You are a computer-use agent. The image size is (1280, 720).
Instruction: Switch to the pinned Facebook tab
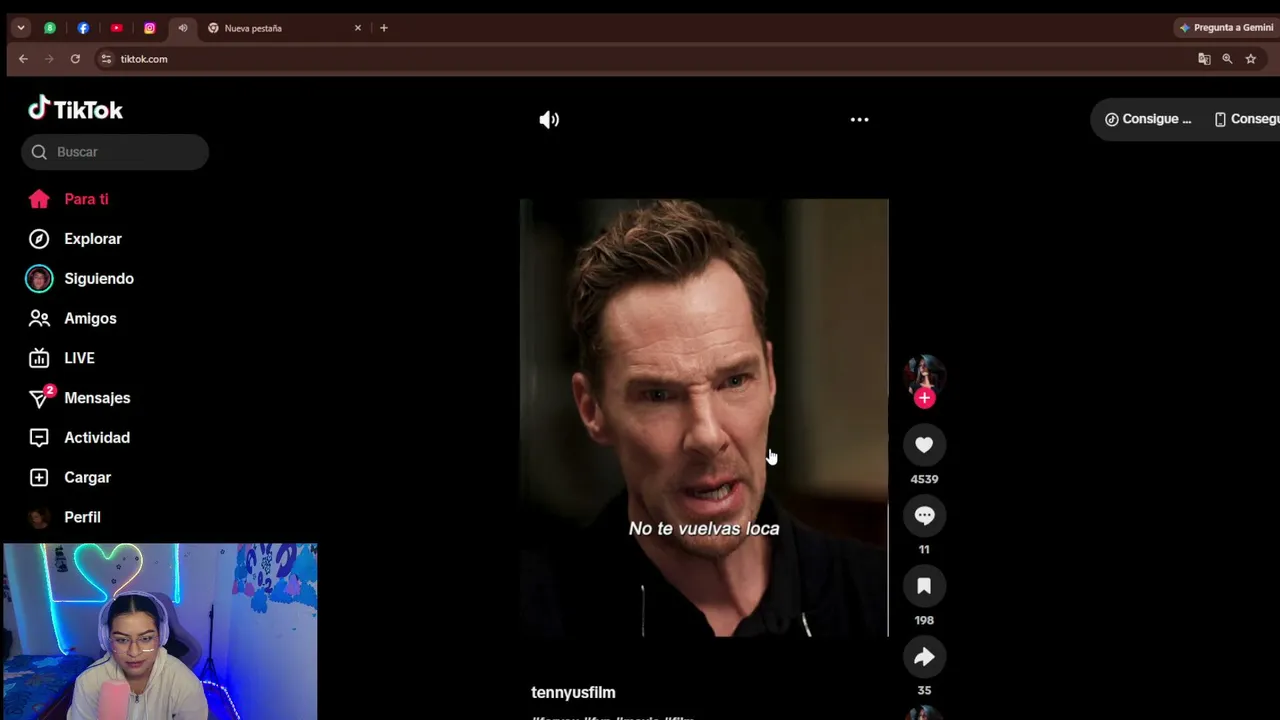point(83,28)
